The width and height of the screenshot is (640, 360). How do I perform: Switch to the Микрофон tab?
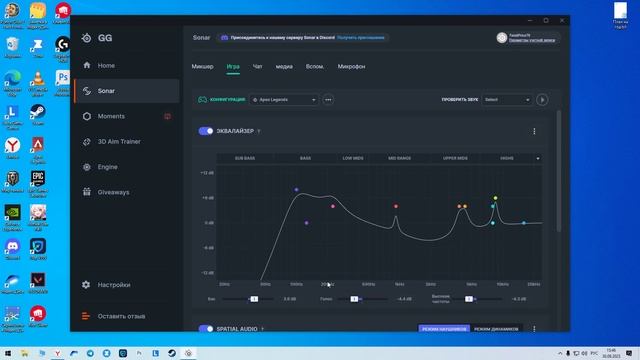click(351, 67)
